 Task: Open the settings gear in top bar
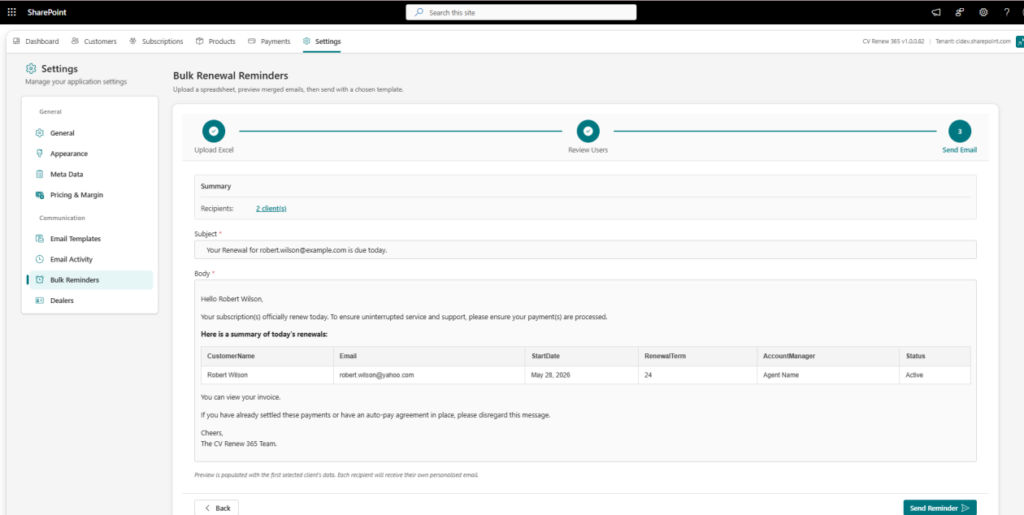983,12
